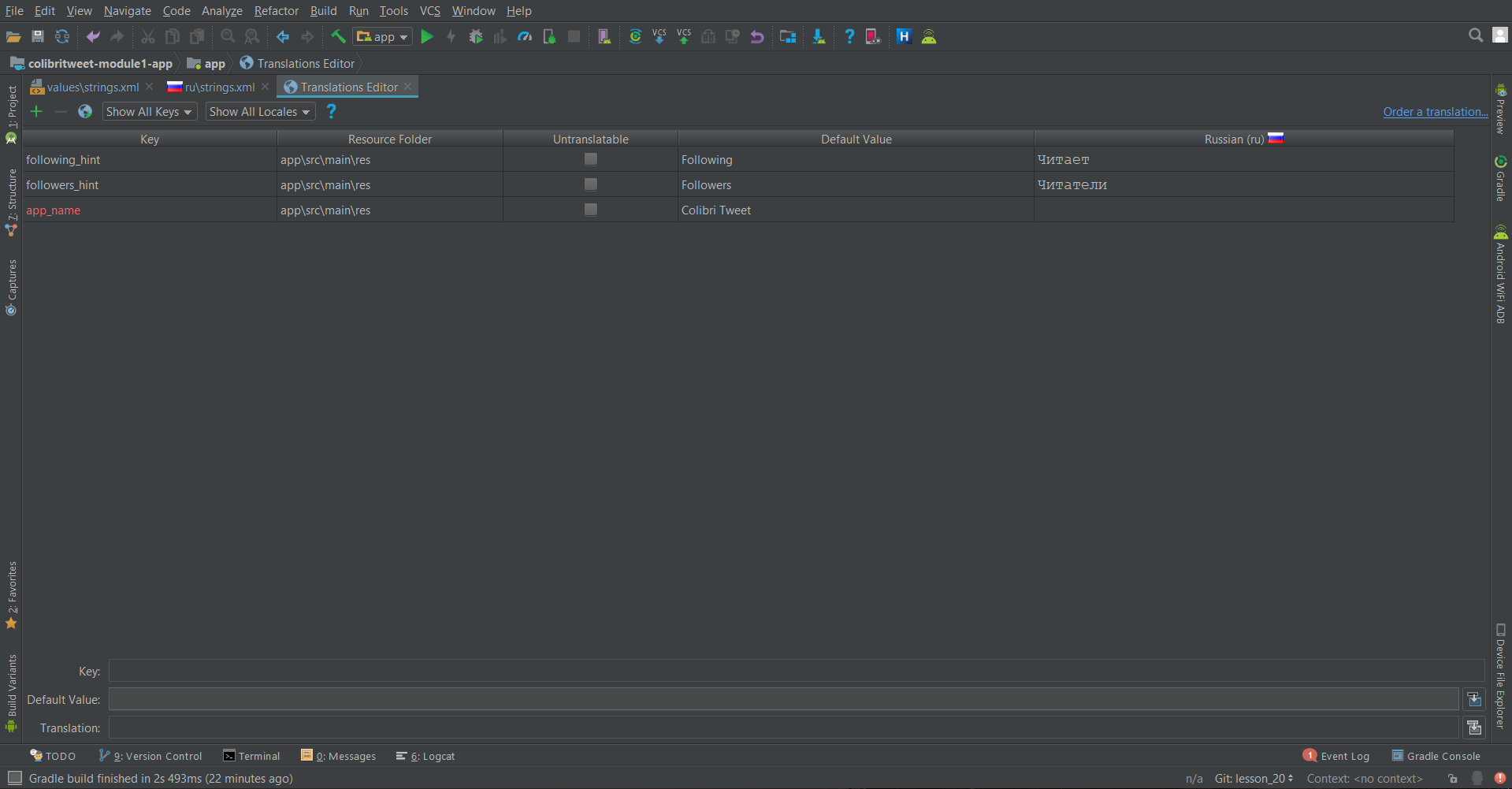Expand the Show All Keys dropdown
This screenshot has width=1512, height=789.
coord(149,112)
